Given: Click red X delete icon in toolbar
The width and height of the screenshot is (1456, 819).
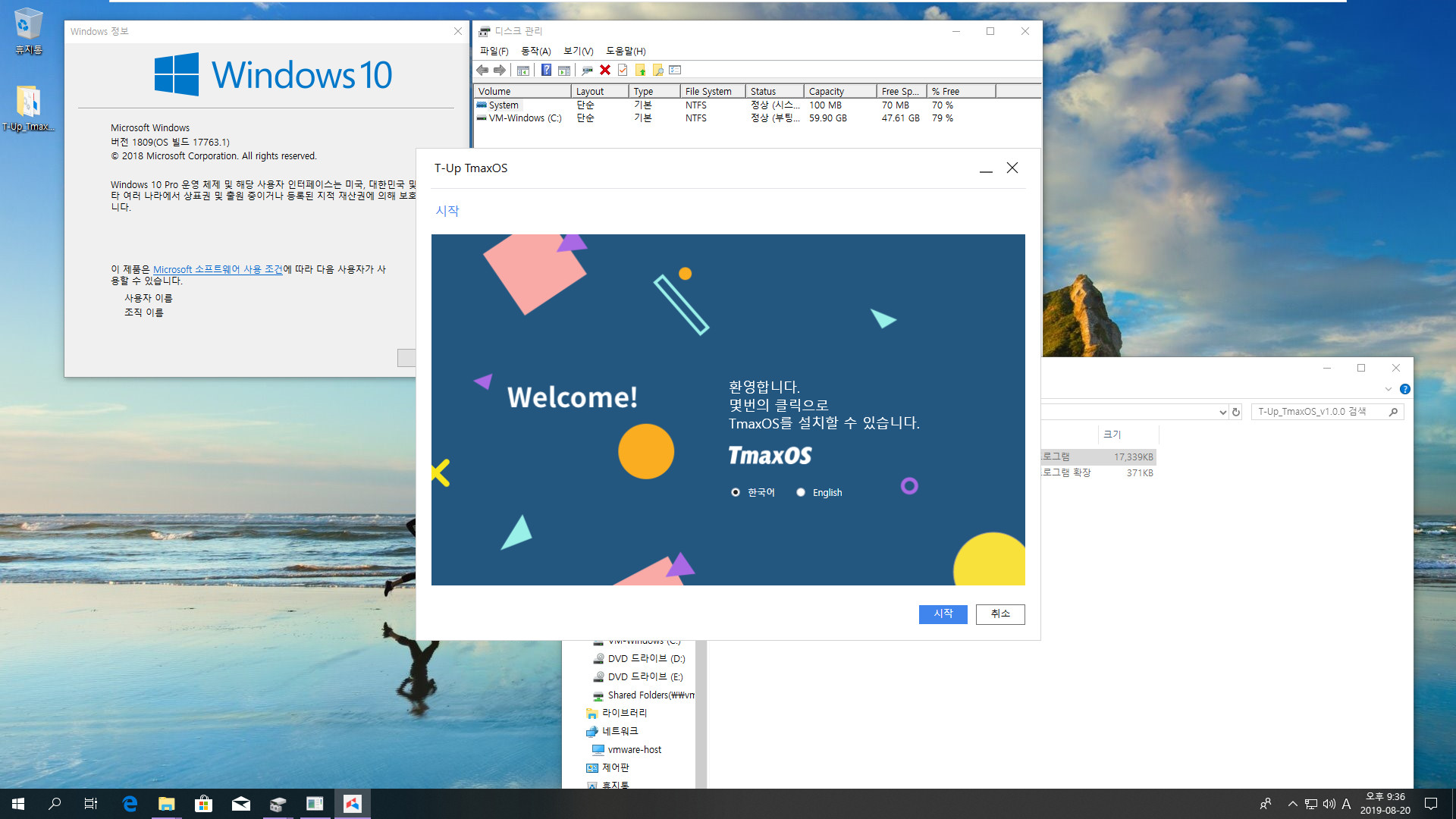Looking at the screenshot, I should click(x=605, y=70).
